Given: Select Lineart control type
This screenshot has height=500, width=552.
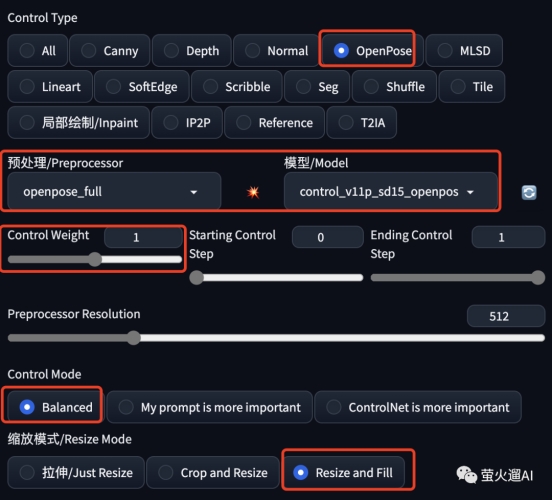Looking at the screenshot, I should [x=50, y=87].
